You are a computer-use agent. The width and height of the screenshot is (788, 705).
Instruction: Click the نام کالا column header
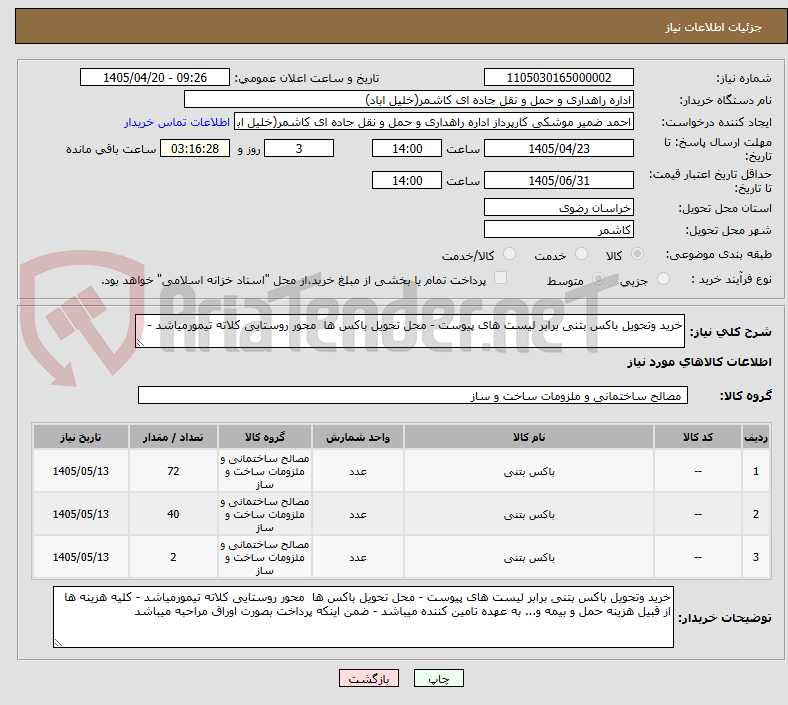(x=529, y=437)
